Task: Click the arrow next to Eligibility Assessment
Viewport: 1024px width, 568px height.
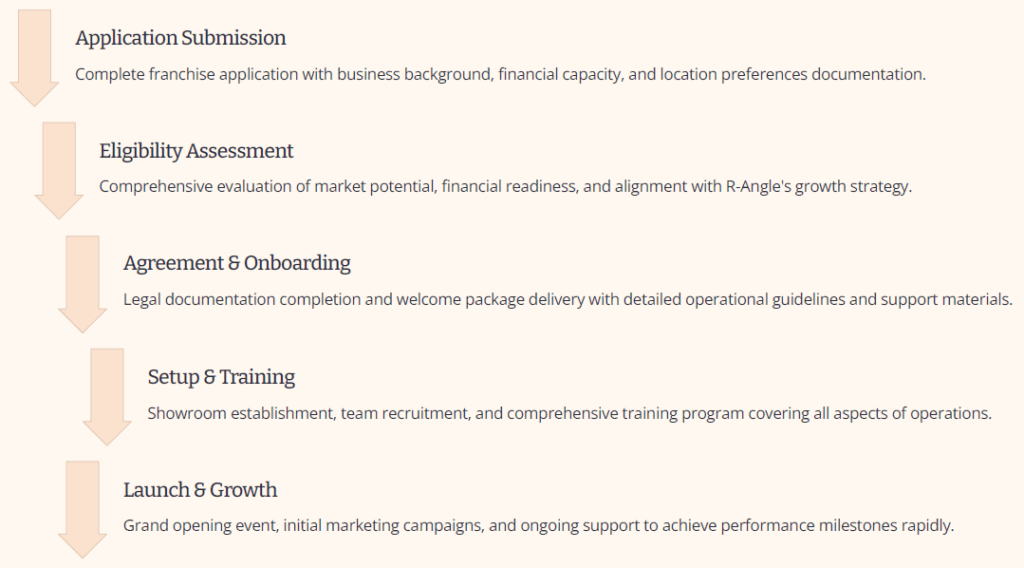Action: tap(59, 170)
